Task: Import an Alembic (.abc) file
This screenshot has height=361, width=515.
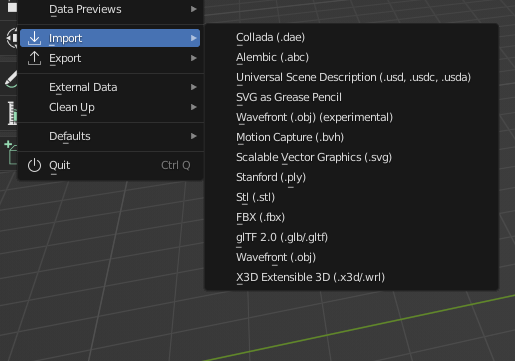Action: coord(352,57)
